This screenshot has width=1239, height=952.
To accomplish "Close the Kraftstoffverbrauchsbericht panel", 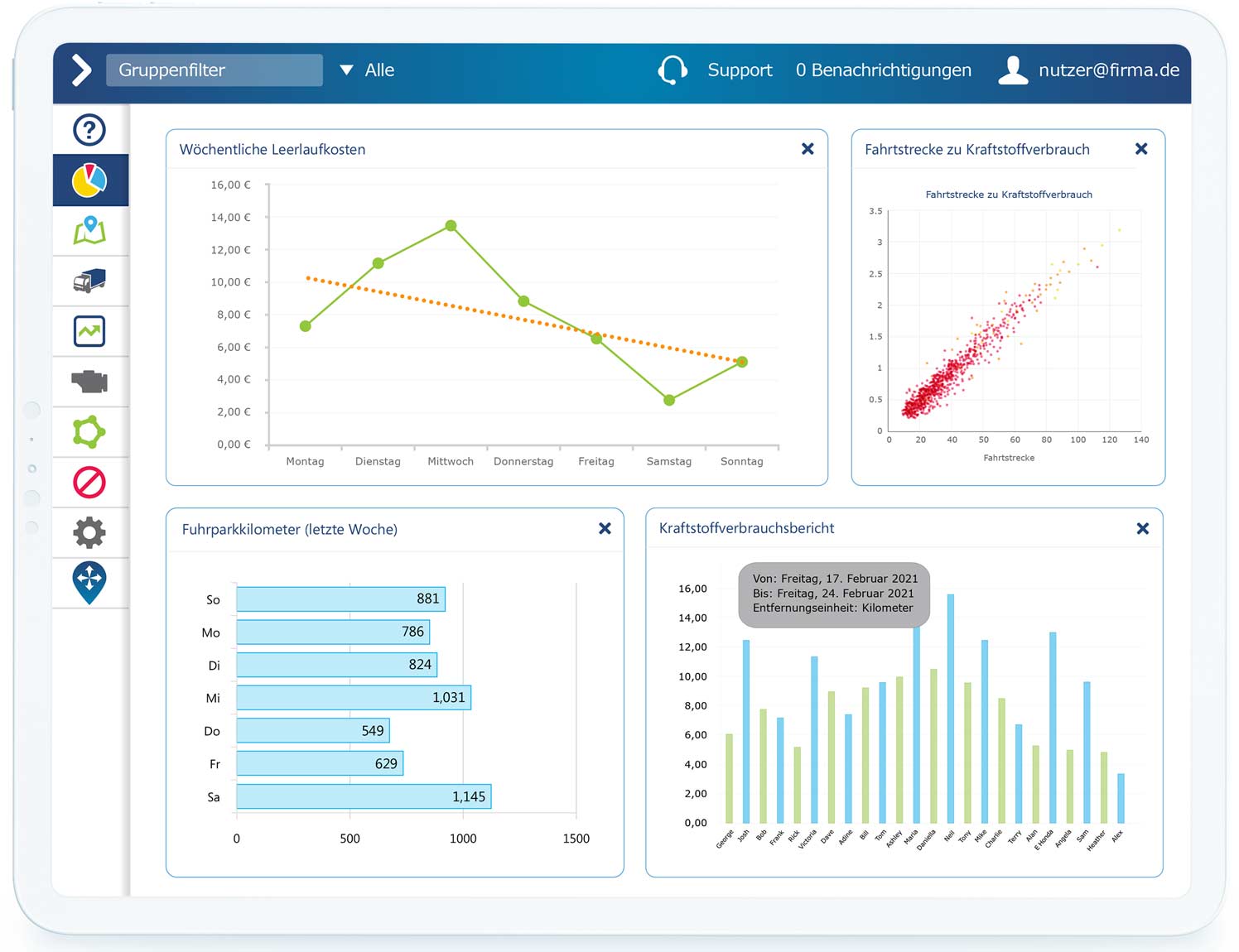I will (1142, 528).
